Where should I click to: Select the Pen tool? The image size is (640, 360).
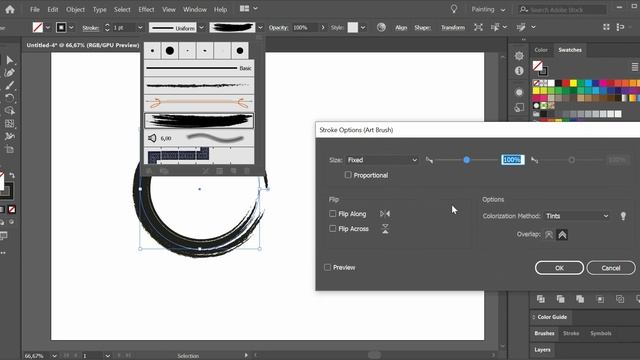click(x=10, y=73)
